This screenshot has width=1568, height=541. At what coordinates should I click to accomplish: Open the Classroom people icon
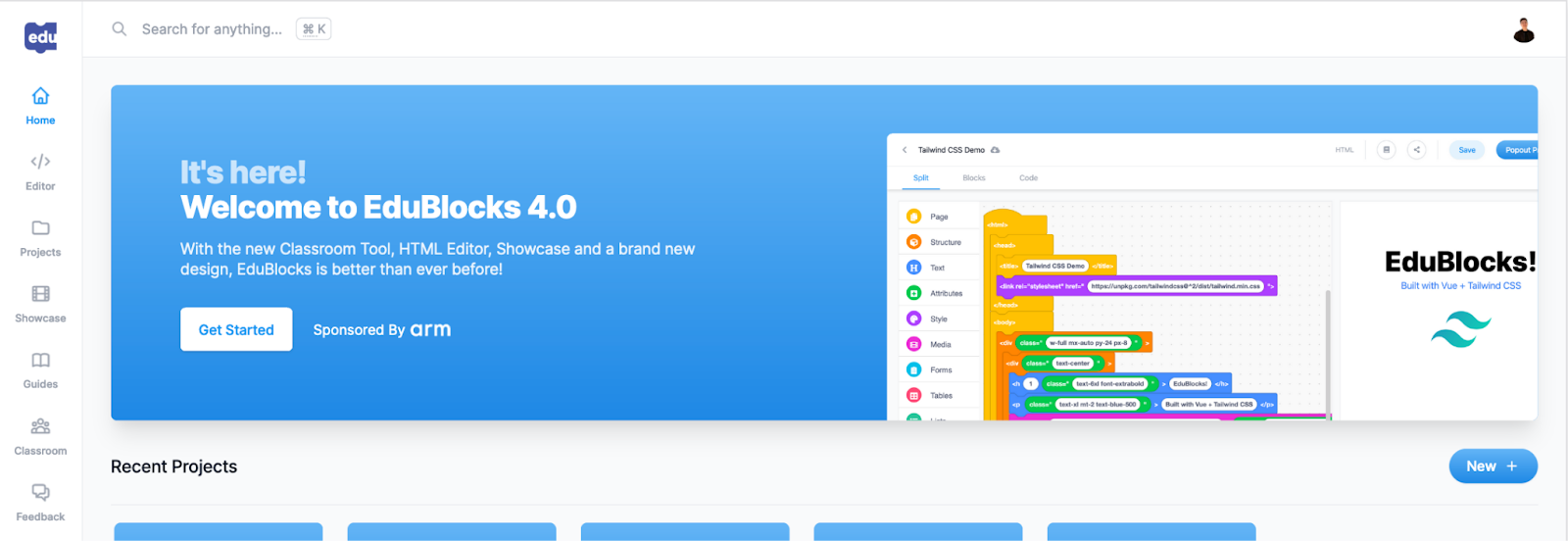40,426
